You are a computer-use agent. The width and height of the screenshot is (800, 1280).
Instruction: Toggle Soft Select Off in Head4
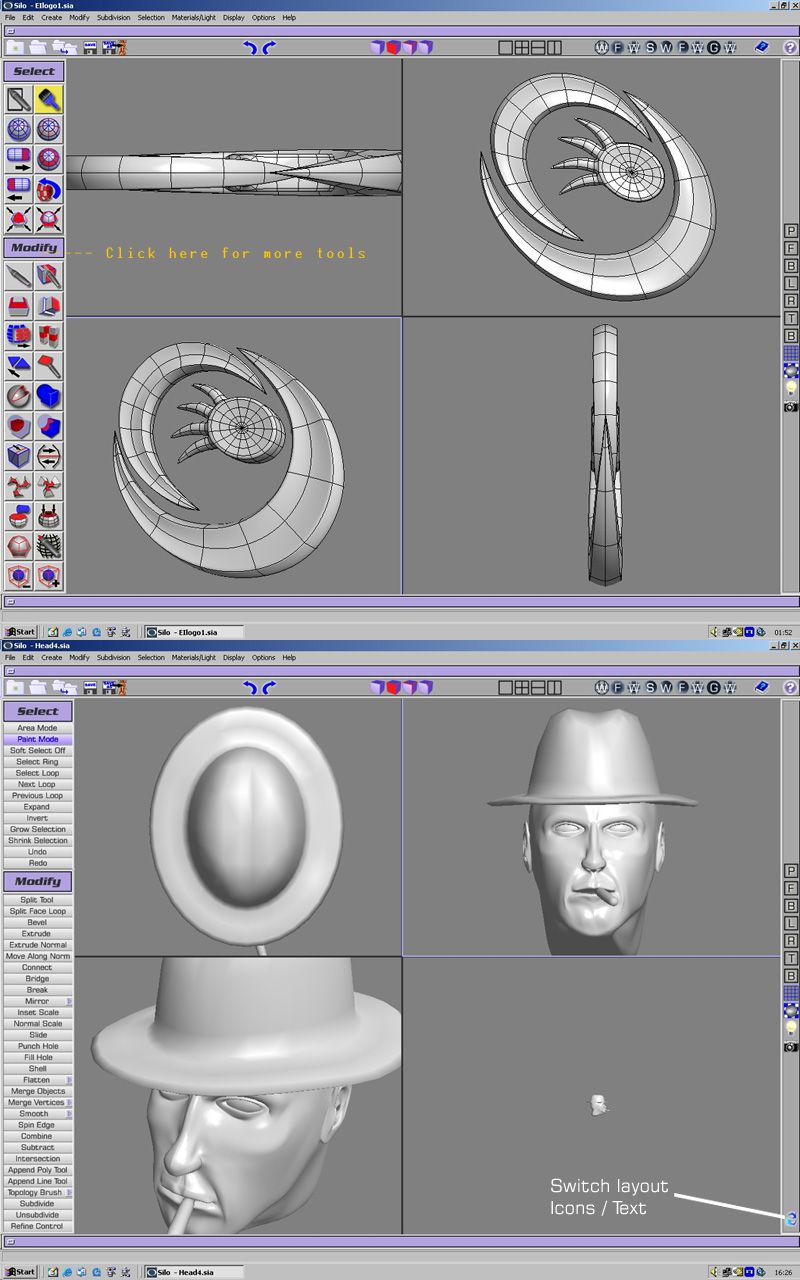[x=37, y=750]
